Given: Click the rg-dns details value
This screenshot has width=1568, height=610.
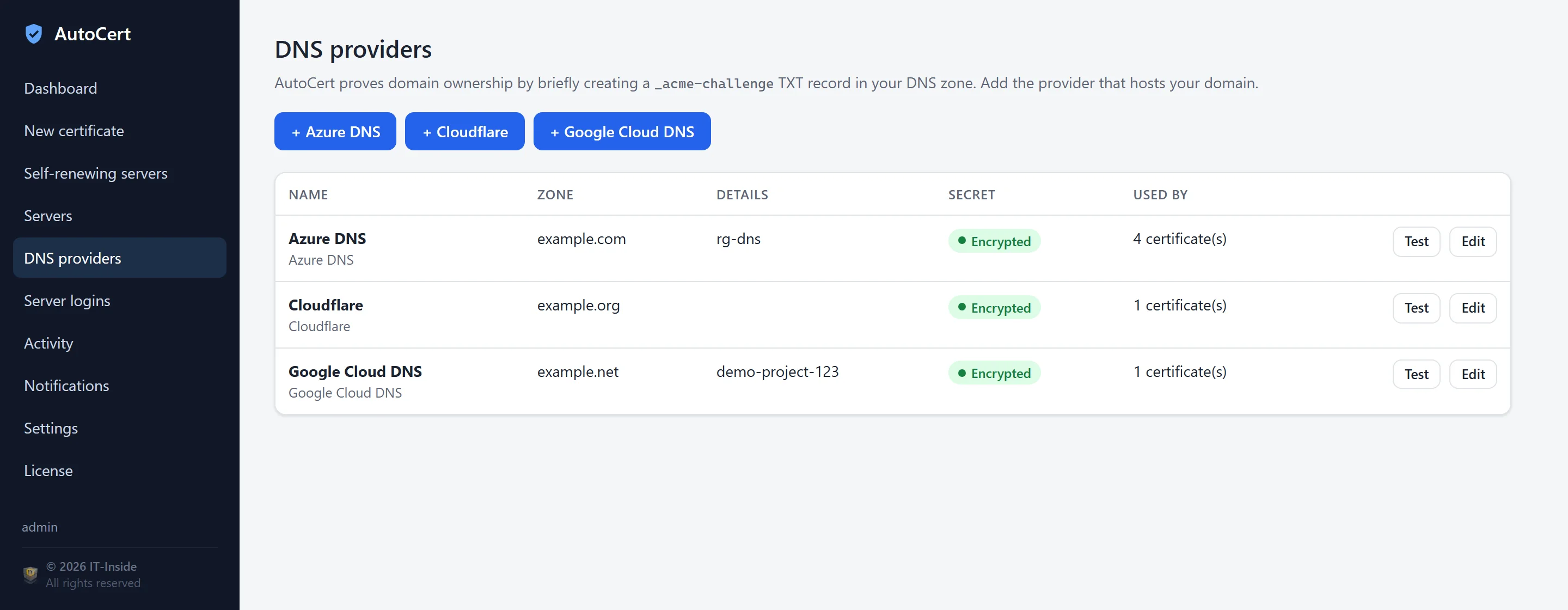Looking at the screenshot, I should pyautogui.click(x=738, y=239).
